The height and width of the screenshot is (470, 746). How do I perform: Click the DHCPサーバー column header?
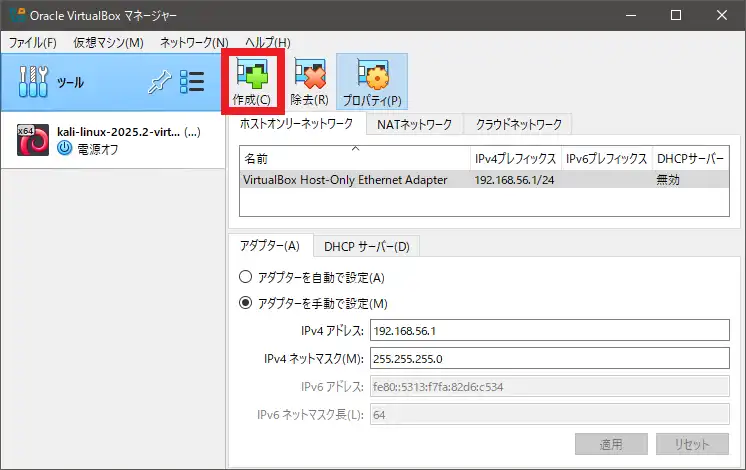(x=690, y=158)
